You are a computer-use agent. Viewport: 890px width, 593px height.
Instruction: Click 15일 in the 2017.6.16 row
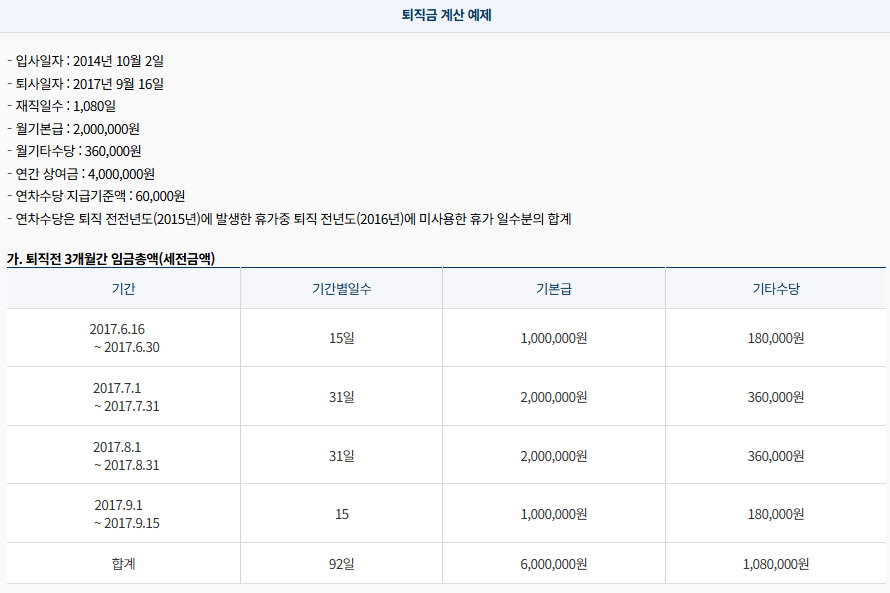coord(341,338)
